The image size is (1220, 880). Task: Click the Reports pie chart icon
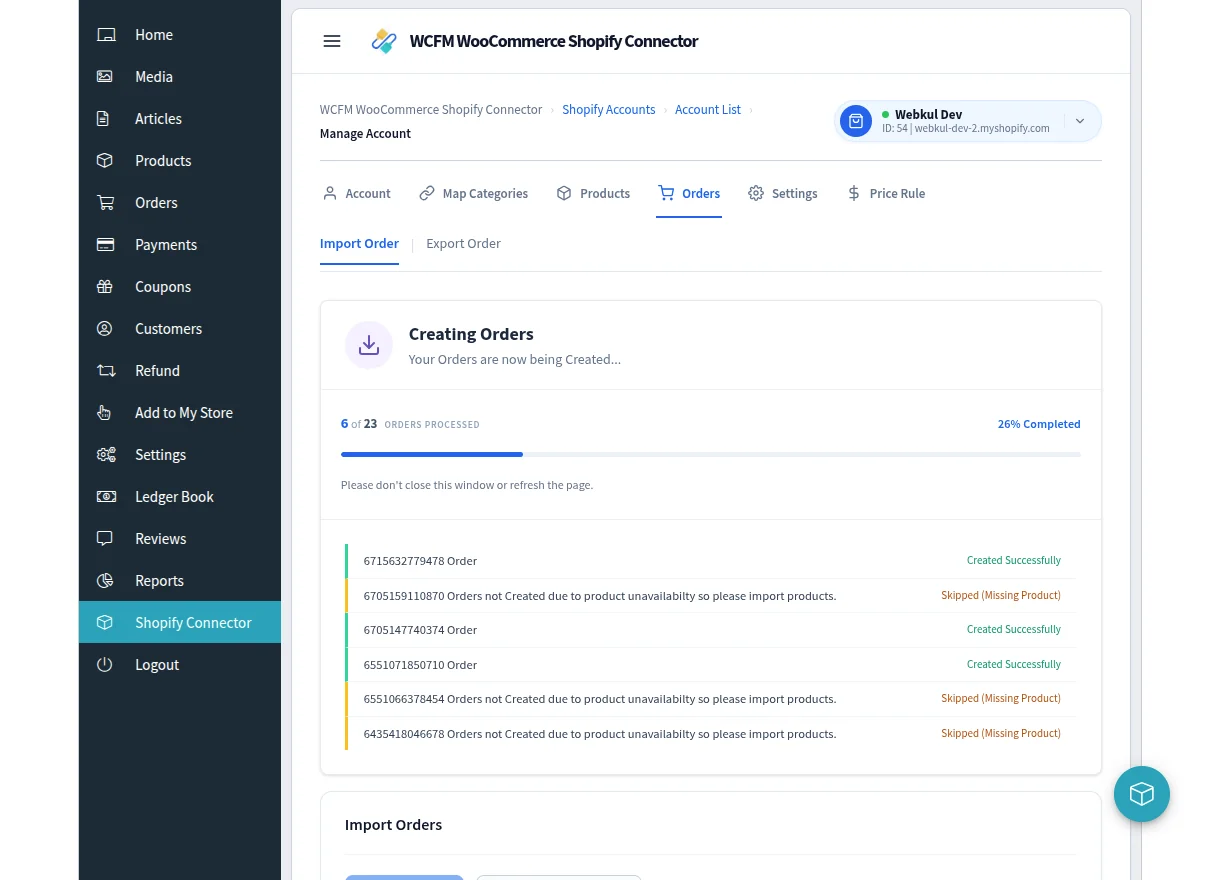pos(105,581)
